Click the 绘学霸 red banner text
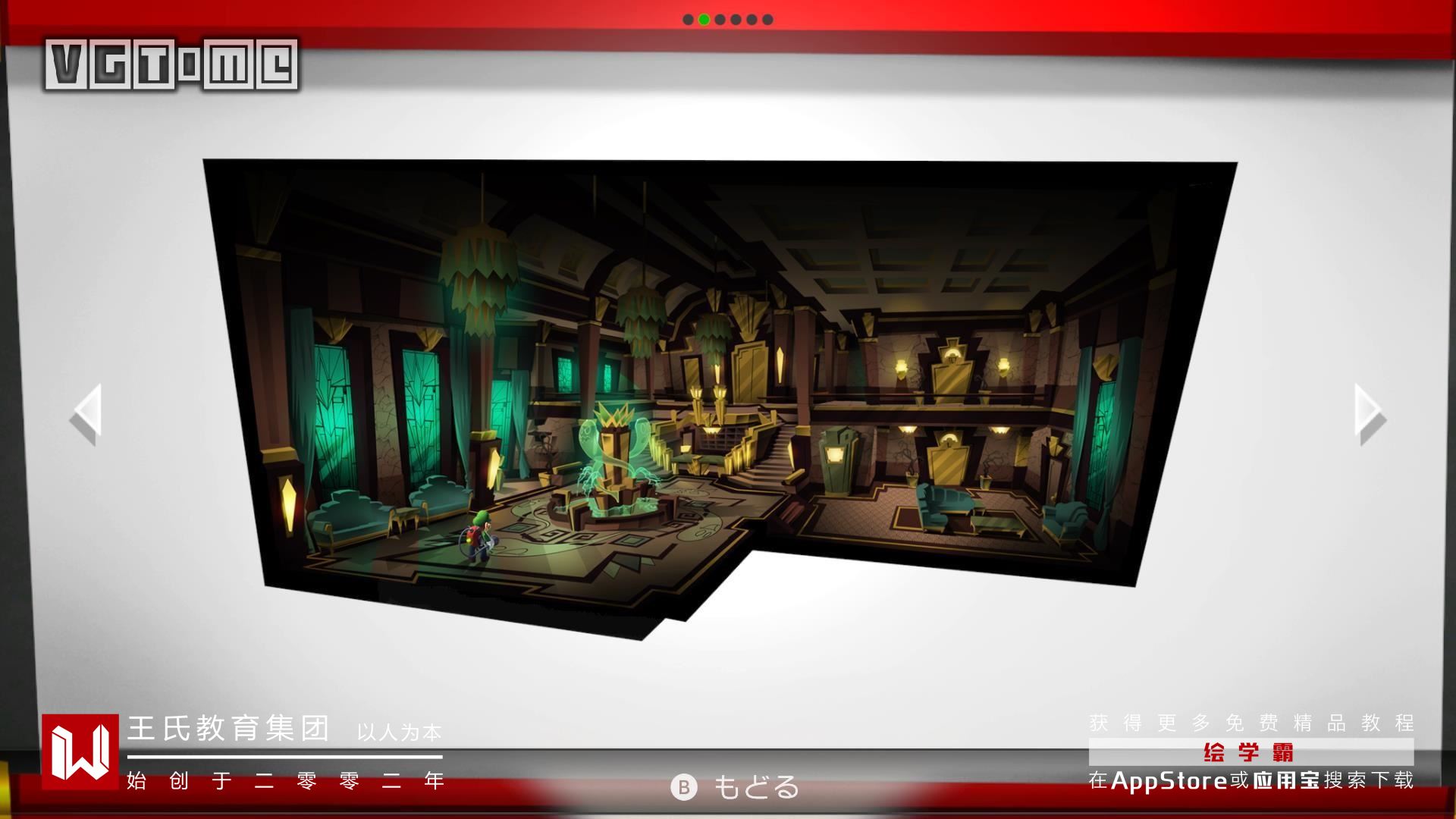This screenshot has height=819, width=1456. click(x=1250, y=752)
